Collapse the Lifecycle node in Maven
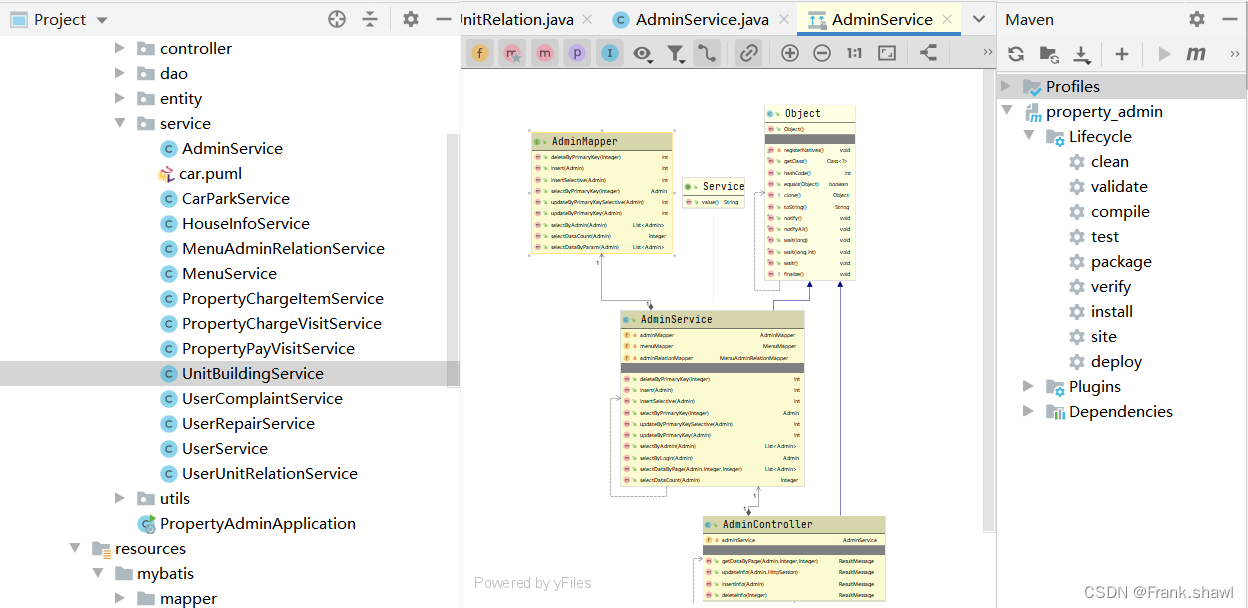Image resolution: width=1248 pixels, height=608 pixels. pos(1029,136)
